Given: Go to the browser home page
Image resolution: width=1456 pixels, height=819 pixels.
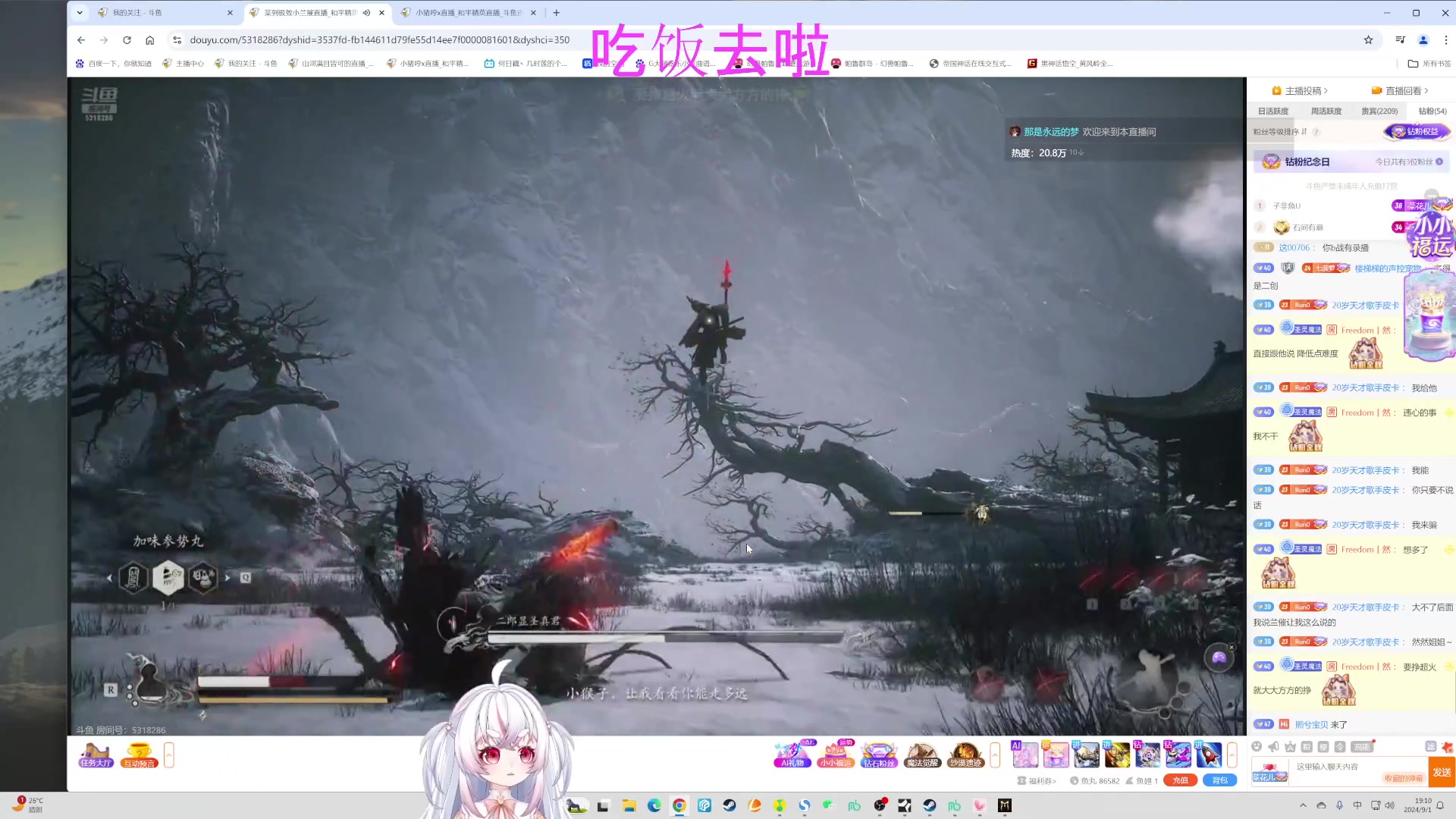Looking at the screenshot, I should click(150, 40).
